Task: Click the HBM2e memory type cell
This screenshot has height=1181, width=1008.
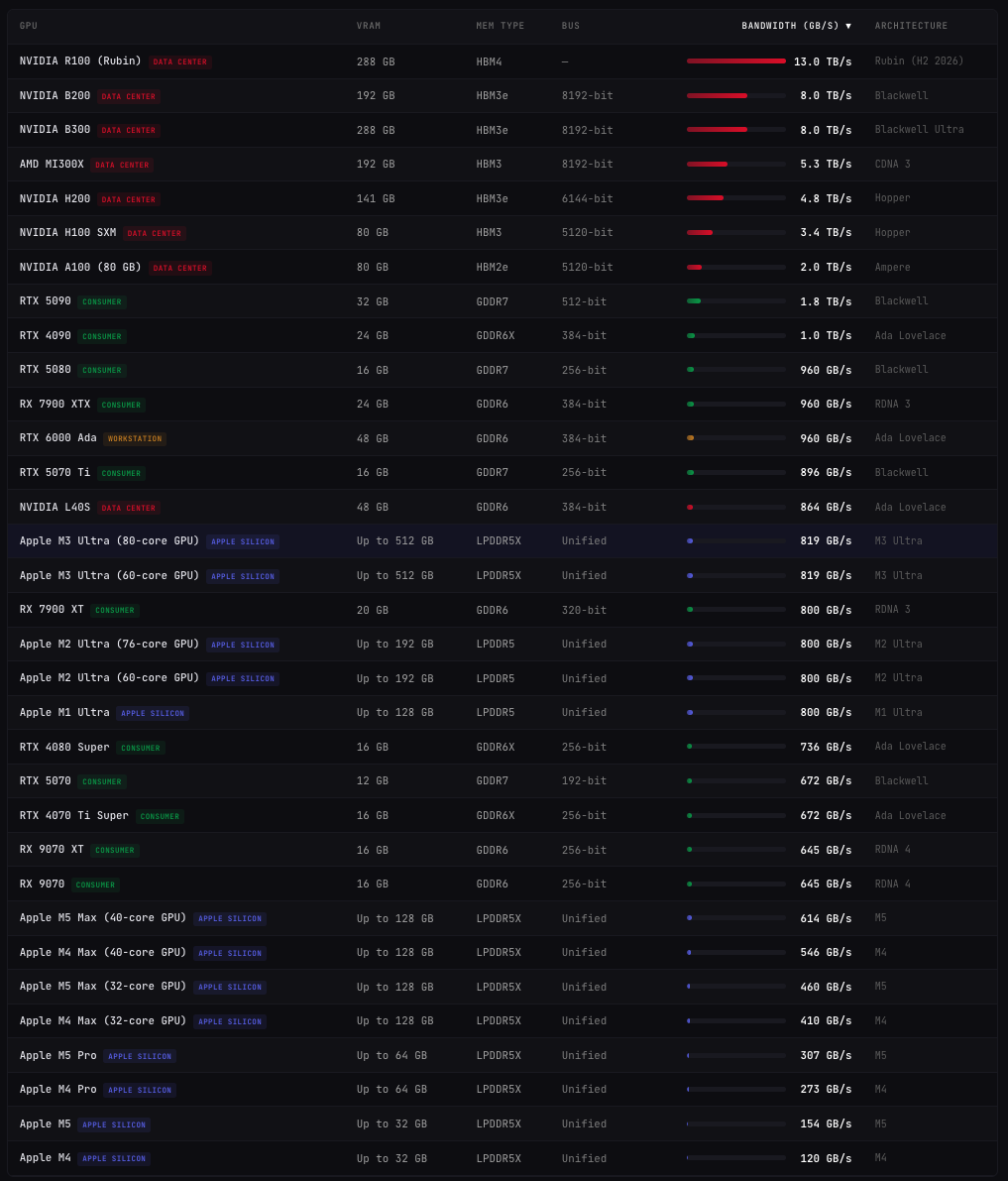Action: click(x=493, y=268)
